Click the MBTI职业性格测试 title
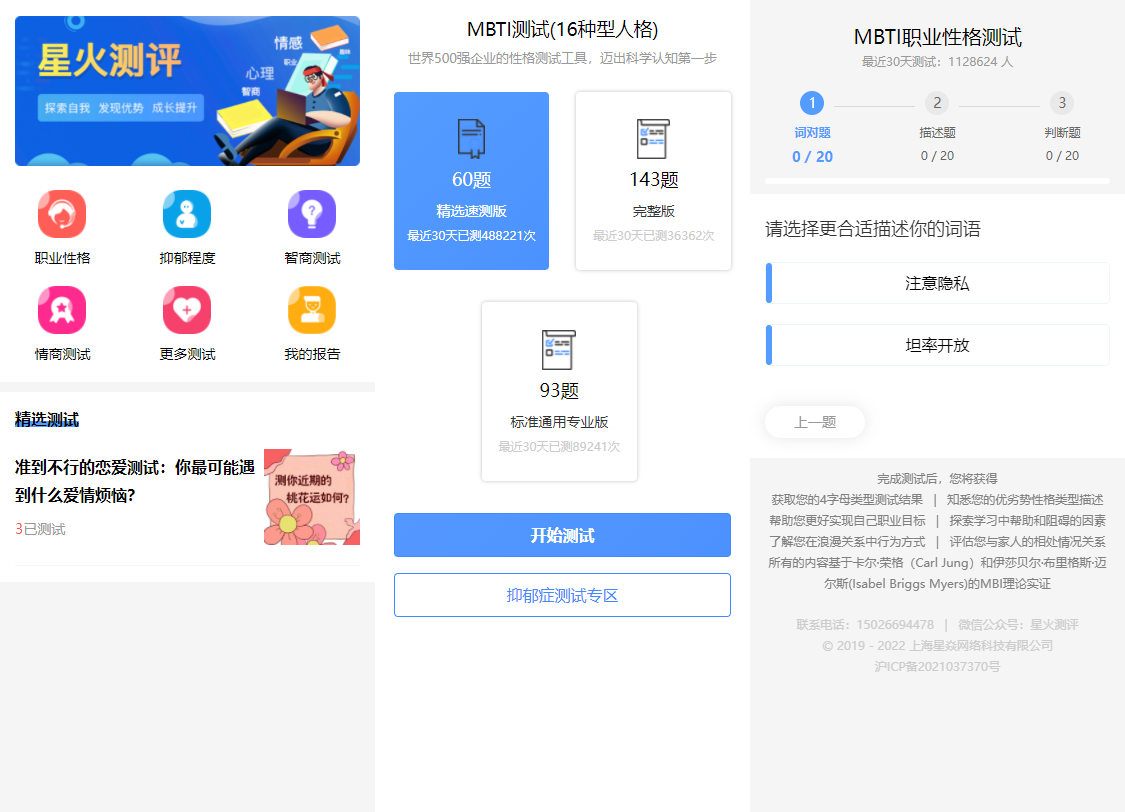The image size is (1125, 812). coord(937,37)
